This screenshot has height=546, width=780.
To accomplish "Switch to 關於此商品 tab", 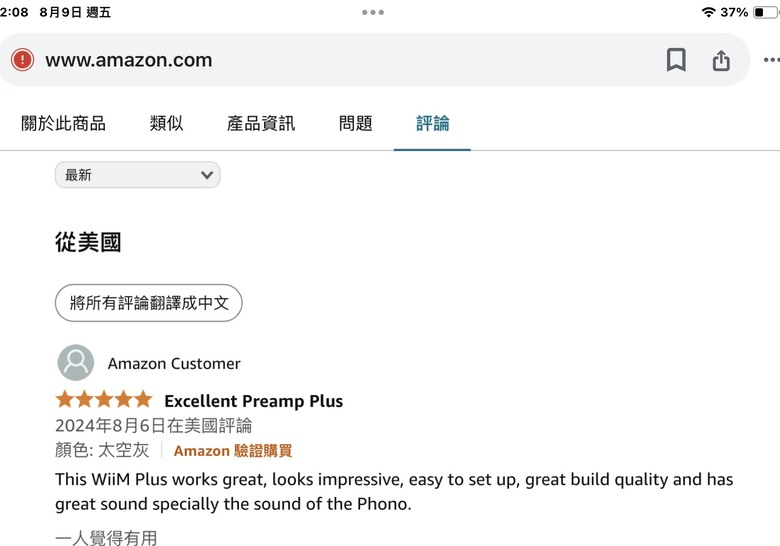I will tap(64, 123).
